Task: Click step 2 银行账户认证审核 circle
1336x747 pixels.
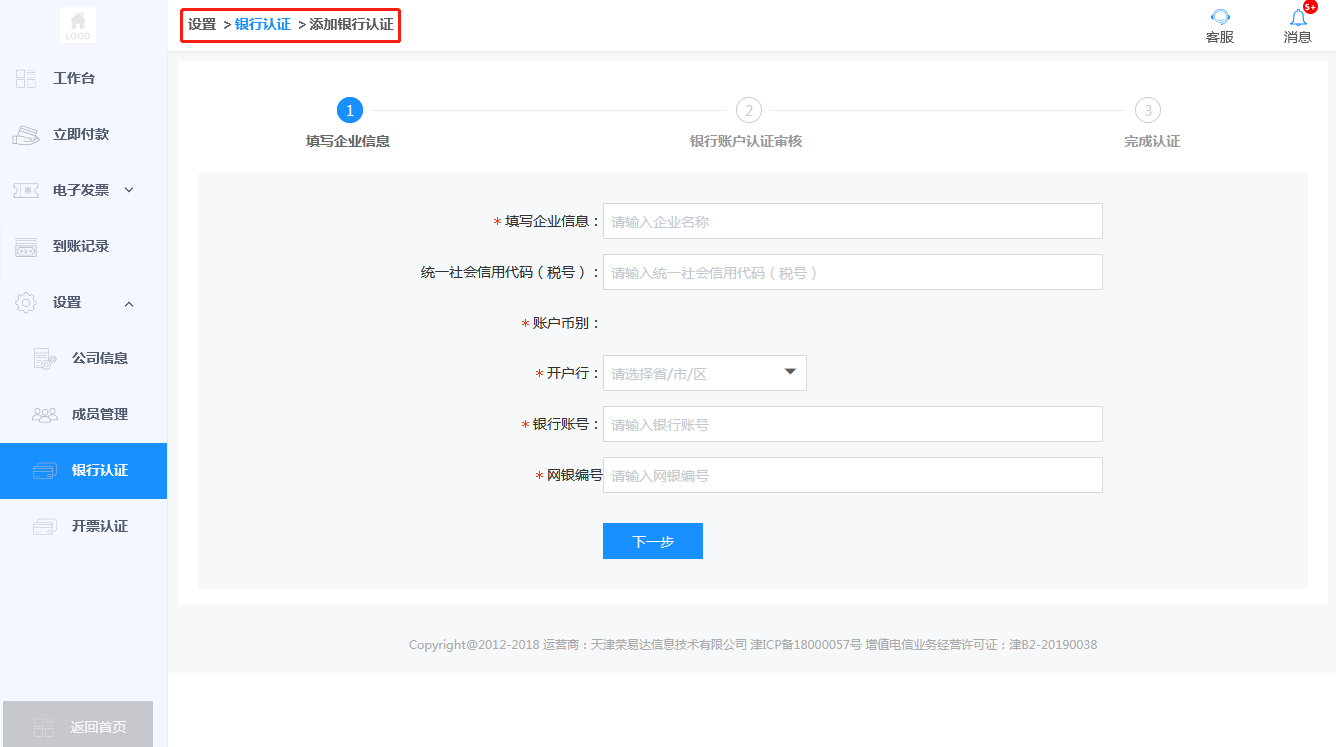Action: click(x=748, y=110)
